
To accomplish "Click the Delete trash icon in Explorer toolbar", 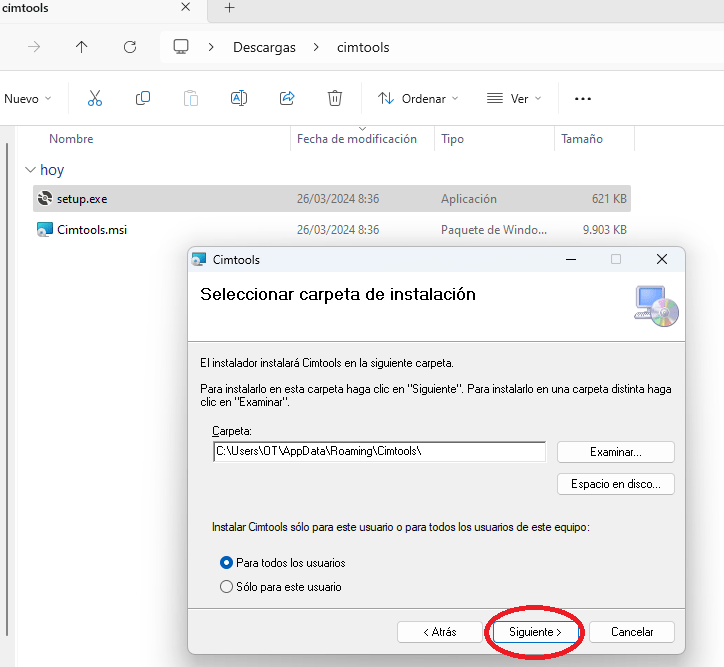I will (335, 98).
